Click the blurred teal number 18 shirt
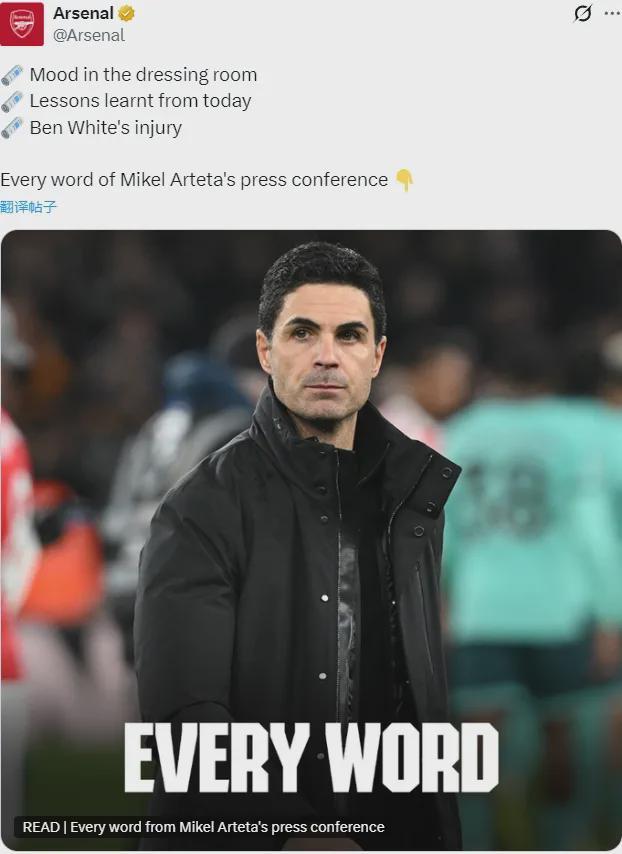622x854 pixels. click(x=531, y=517)
